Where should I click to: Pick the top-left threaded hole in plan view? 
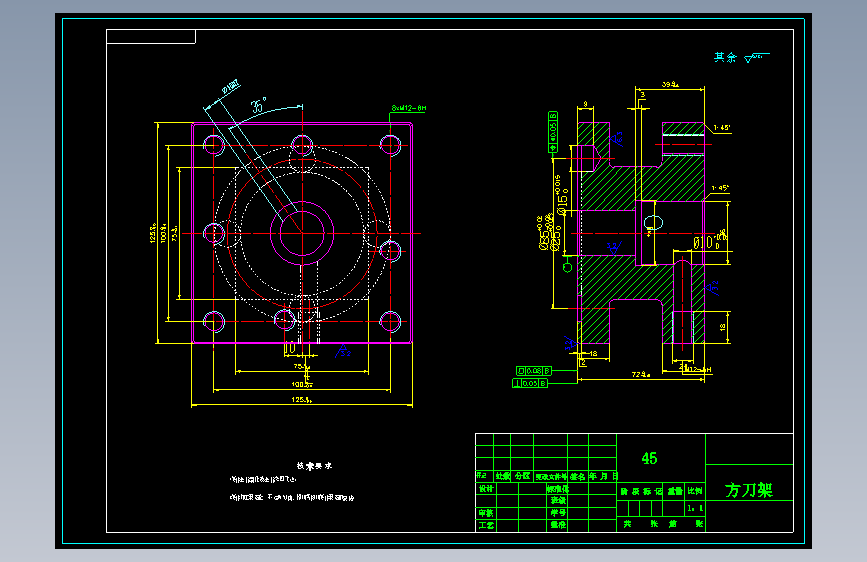pyautogui.click(x=214, y=145)
